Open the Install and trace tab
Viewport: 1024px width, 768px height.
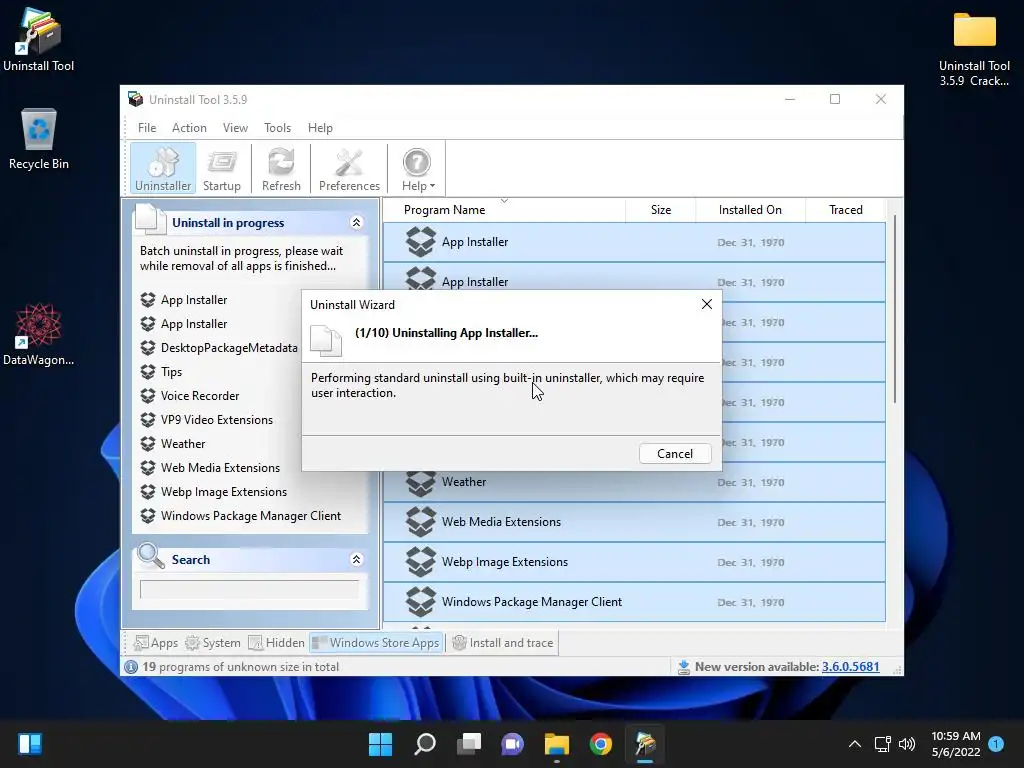pos(503,643)
